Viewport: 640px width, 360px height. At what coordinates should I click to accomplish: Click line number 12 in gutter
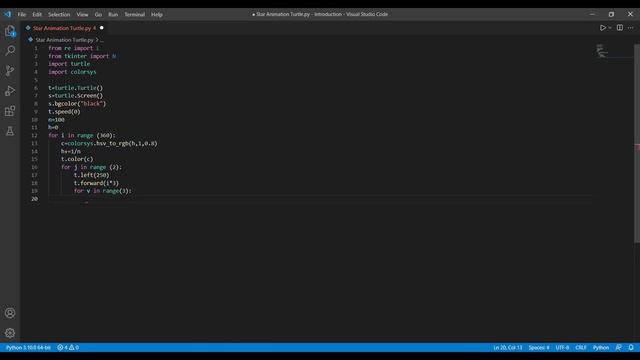(34, 136)
